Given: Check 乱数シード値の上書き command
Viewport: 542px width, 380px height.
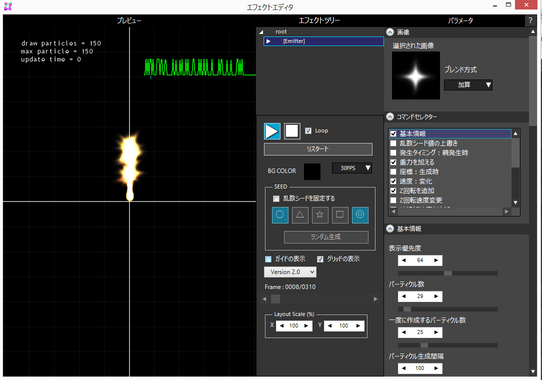Looking at the screenshot, I should pos(393,143).
